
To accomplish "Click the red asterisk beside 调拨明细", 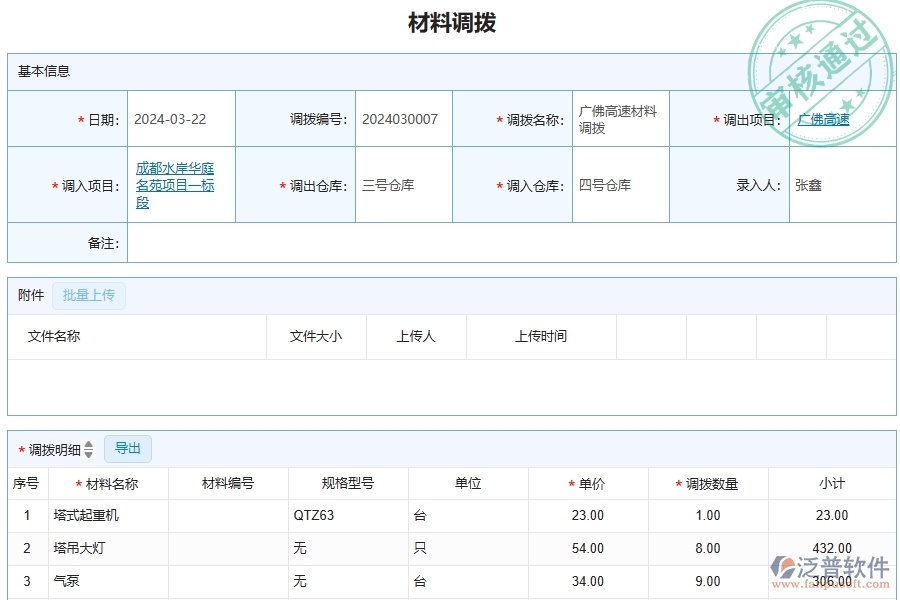I will pos(23,449).
